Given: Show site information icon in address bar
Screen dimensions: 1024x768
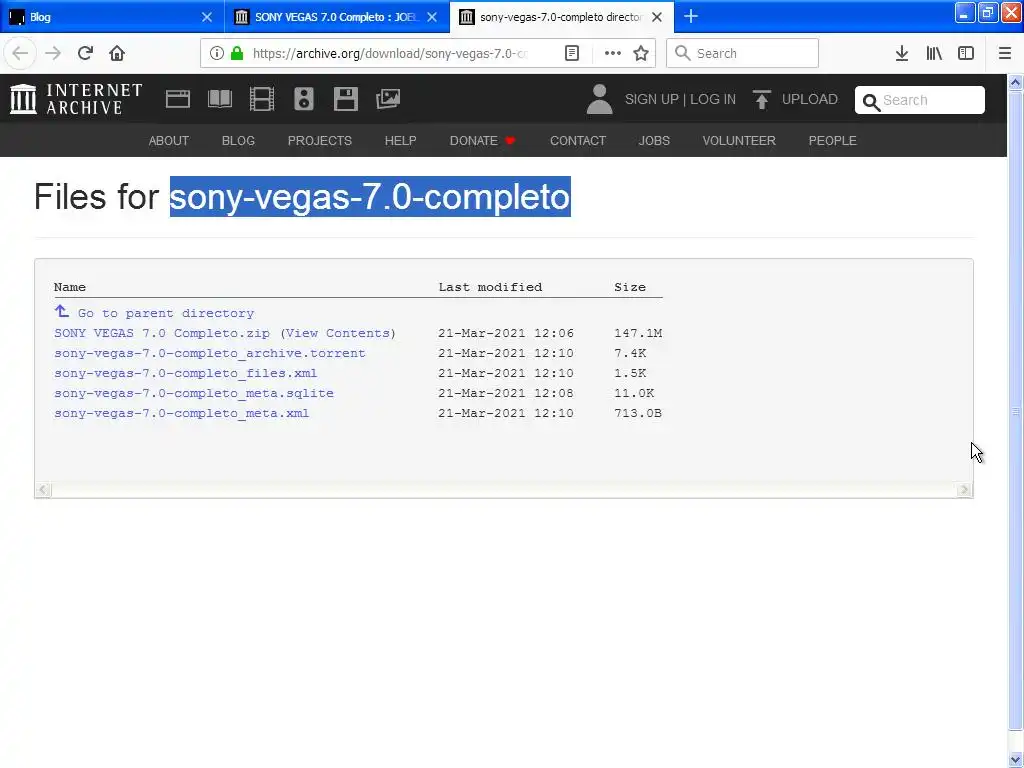Looking at the screenshot, I should [217, 54].
